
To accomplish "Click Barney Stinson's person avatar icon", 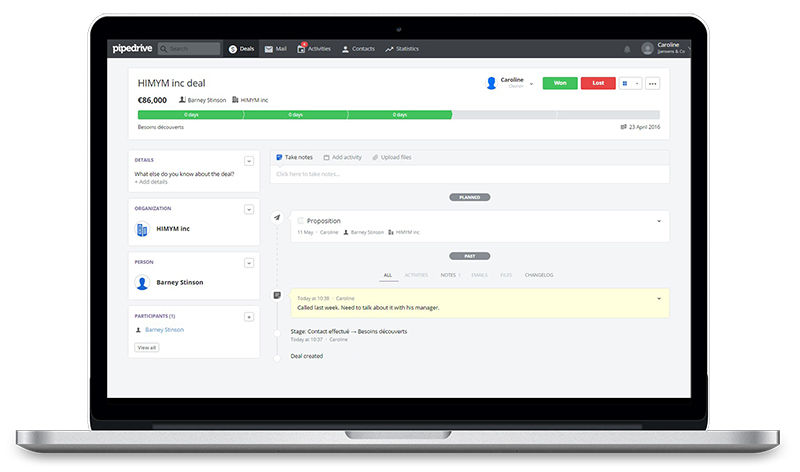I will 141,283.
